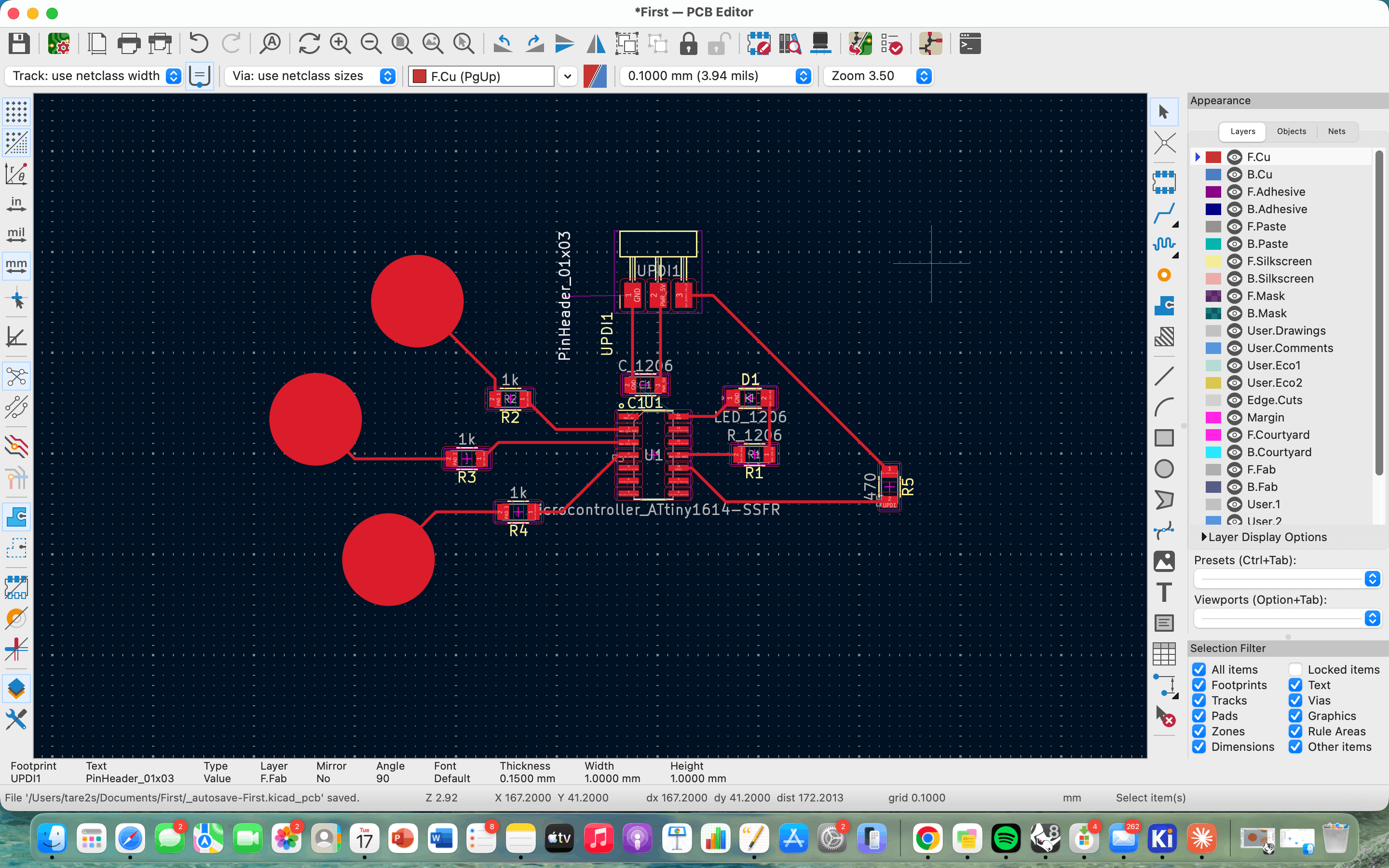Image resolution: width=1389 pixels, height=868 pixels.
Task: Select the Draw Rectangle tool
Action: [x=1163, y=438]
